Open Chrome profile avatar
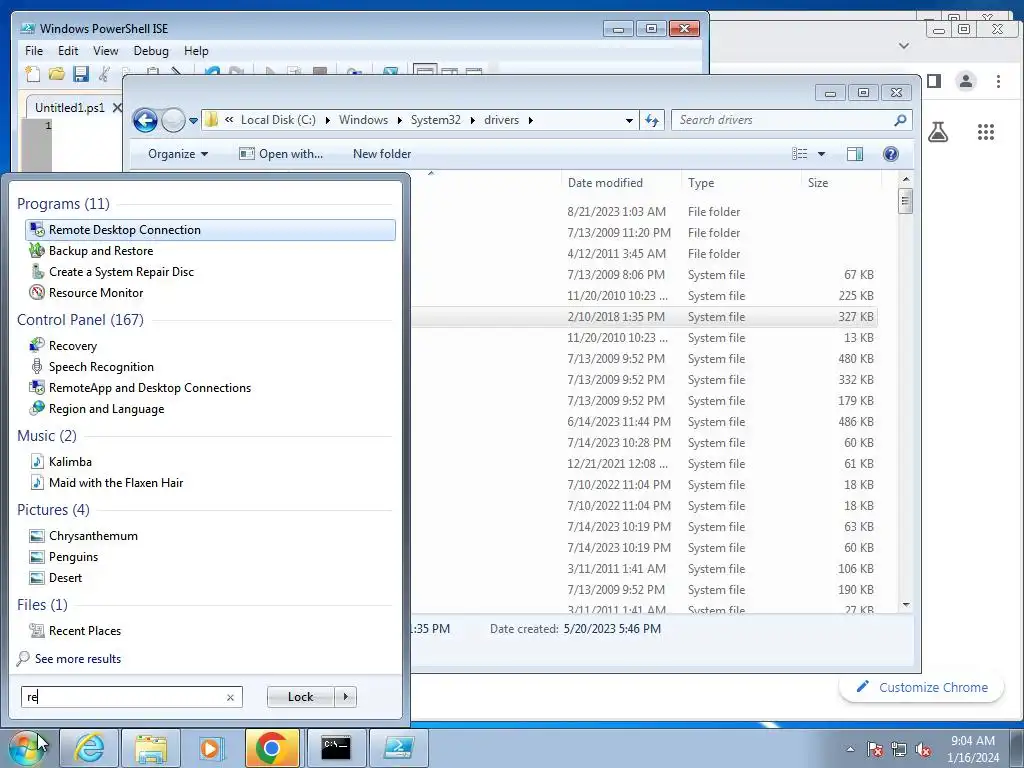The height and width of the screenshot is (768, 1024). 965,81
